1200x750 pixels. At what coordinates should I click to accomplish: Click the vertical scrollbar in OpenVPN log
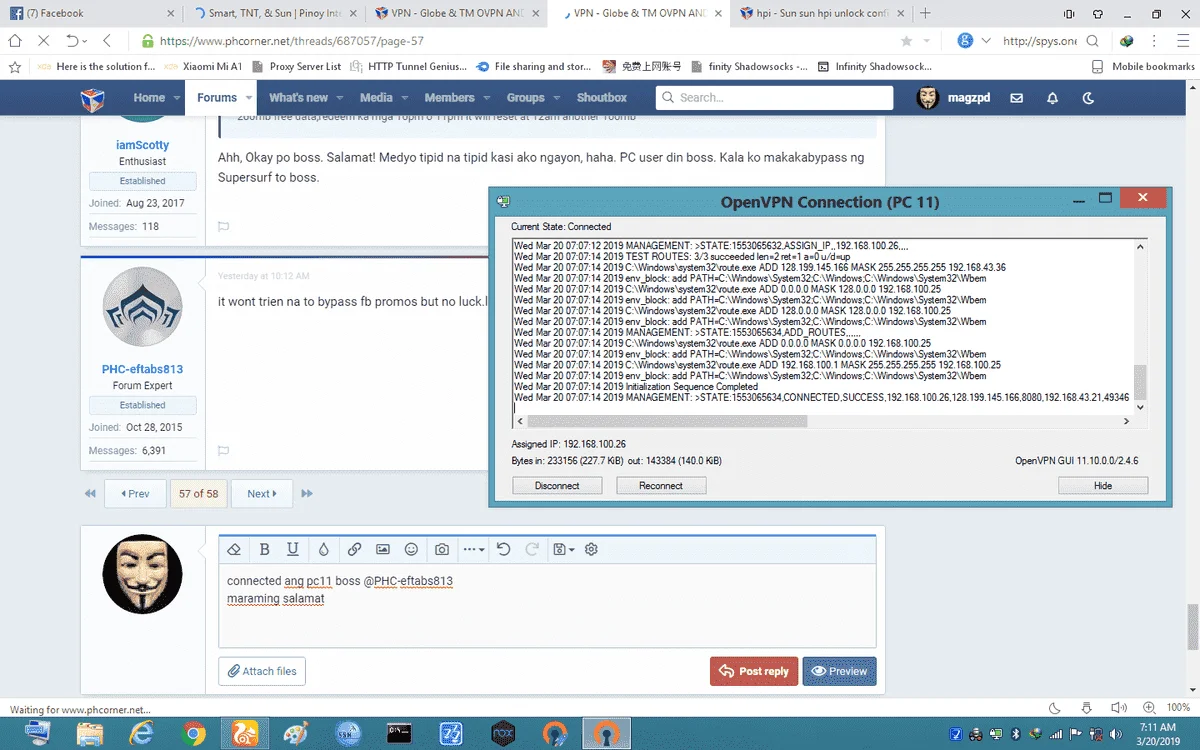pyautogui.click(x=1140, y=383)
